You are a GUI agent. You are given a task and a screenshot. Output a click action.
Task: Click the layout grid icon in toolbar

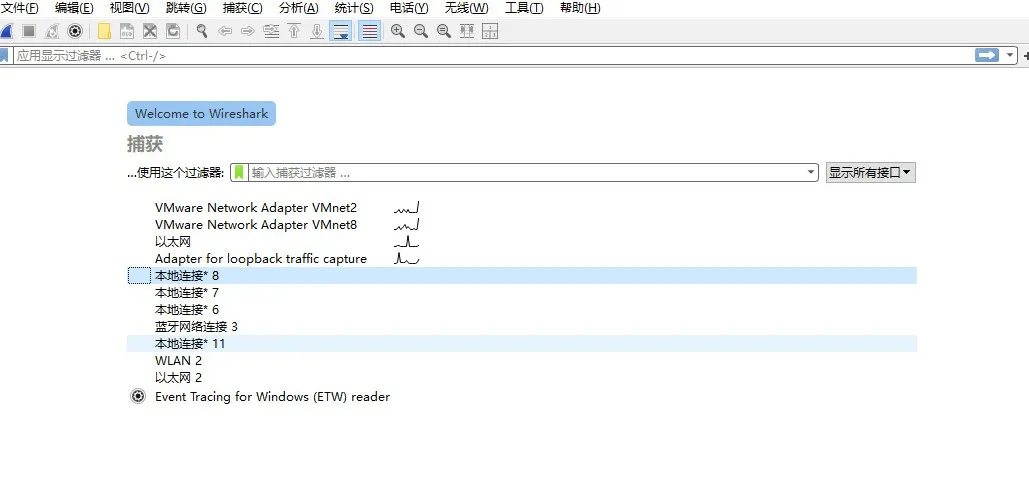(x=490, y=31)
